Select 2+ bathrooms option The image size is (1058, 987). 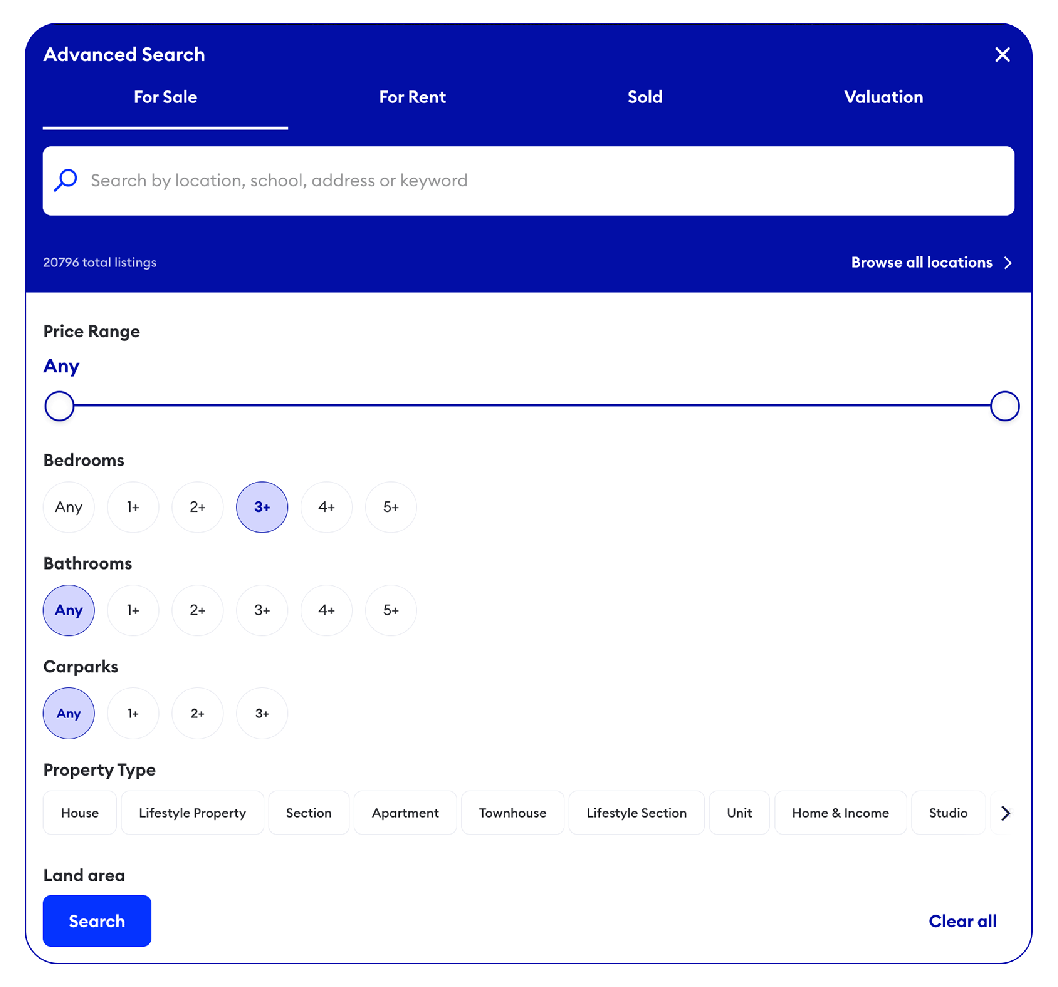[197, 610]
